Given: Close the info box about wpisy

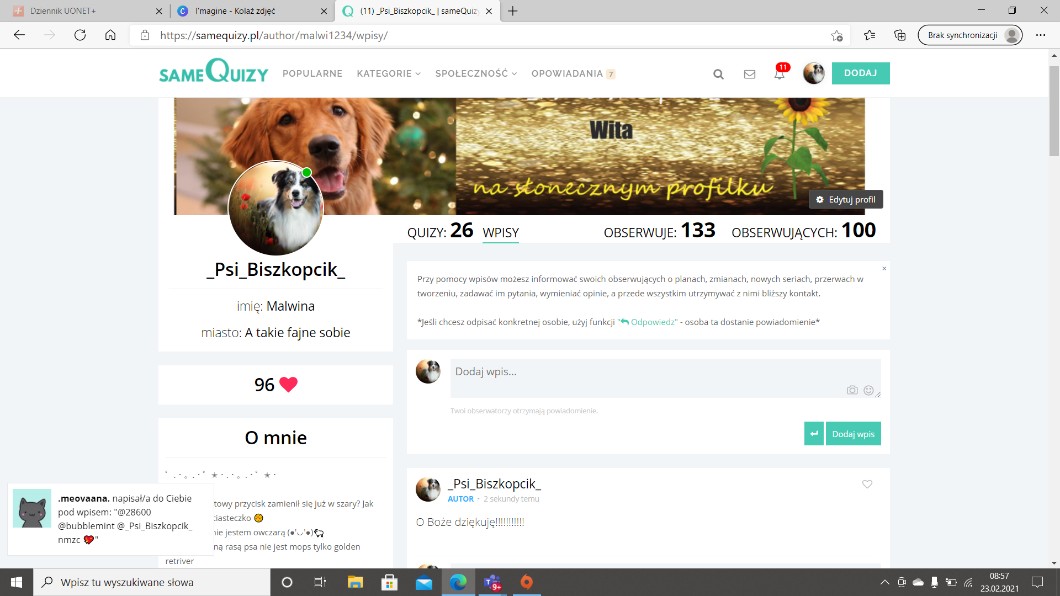Looking at the screenshot, I should pyautogui.click(x=884, y=268).
